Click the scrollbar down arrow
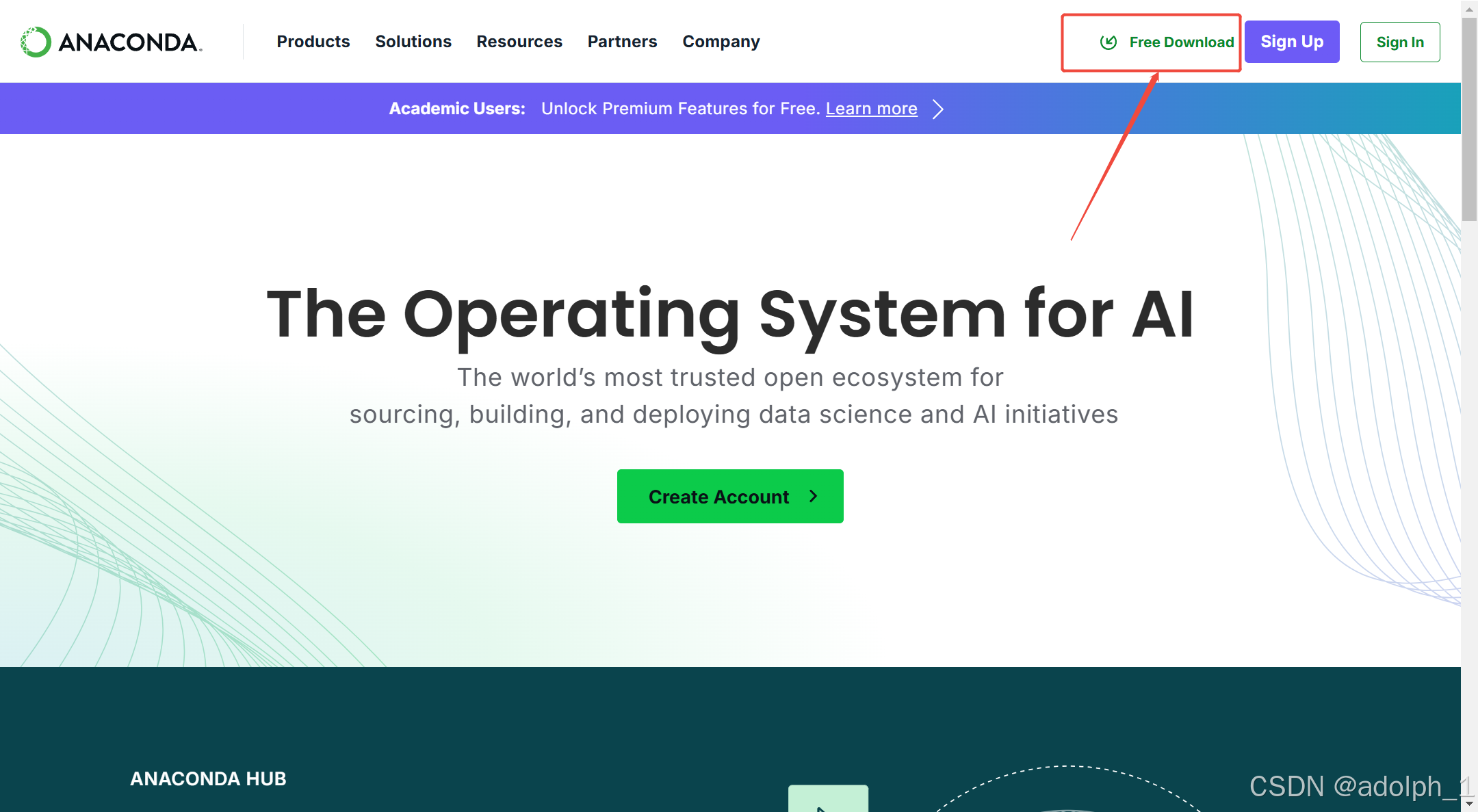This screenshot has height=812, width=1478. click(x=1469, y=804)
